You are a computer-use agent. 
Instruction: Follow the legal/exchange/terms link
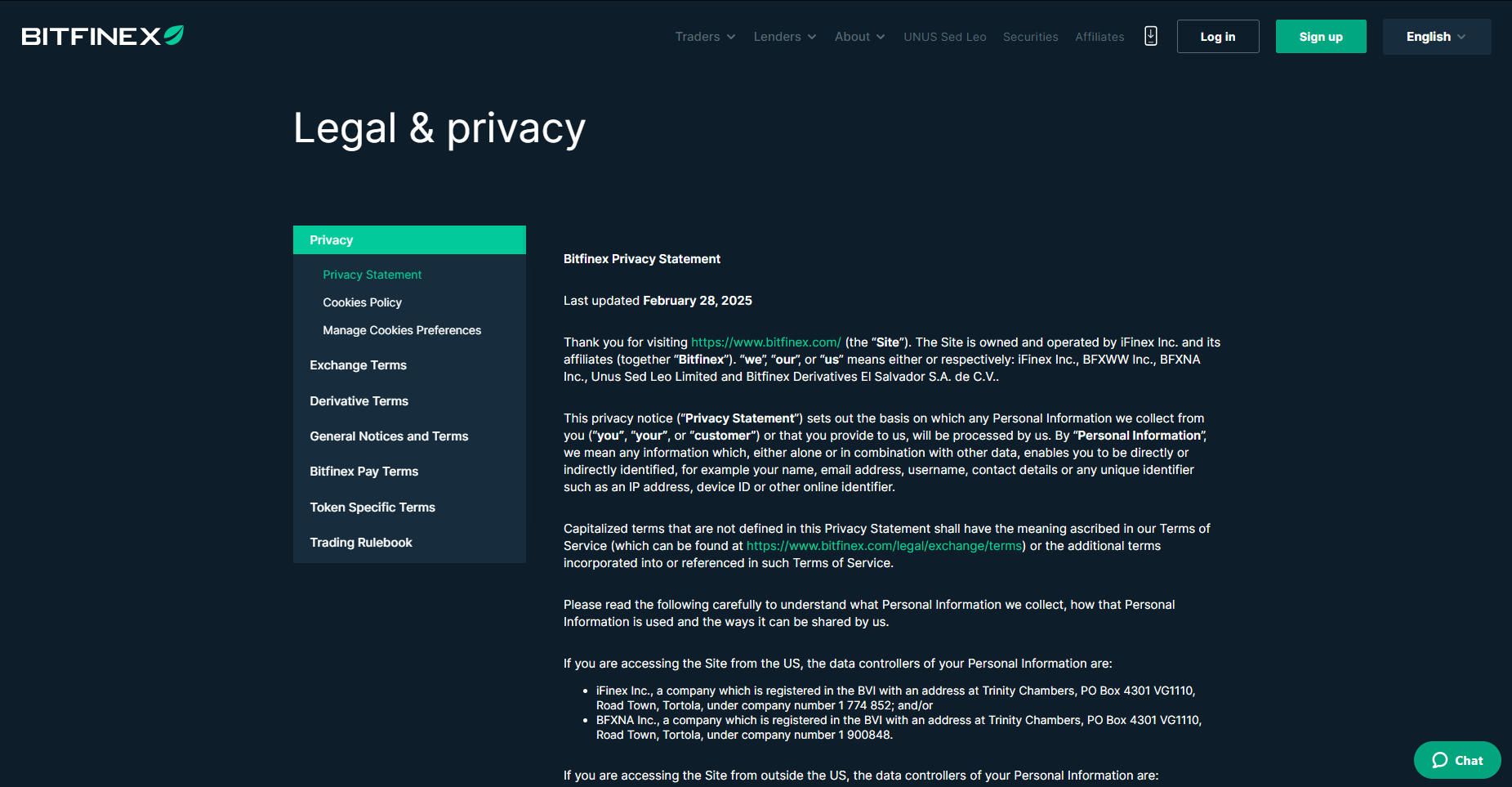(x=885, y=546)
